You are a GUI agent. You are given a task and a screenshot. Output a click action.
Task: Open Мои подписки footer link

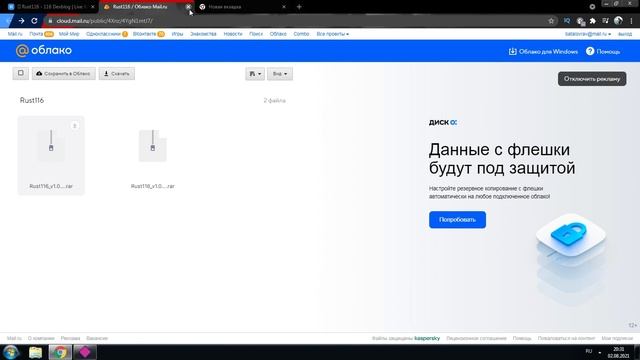pyautogui.click(x=617, y=338)
